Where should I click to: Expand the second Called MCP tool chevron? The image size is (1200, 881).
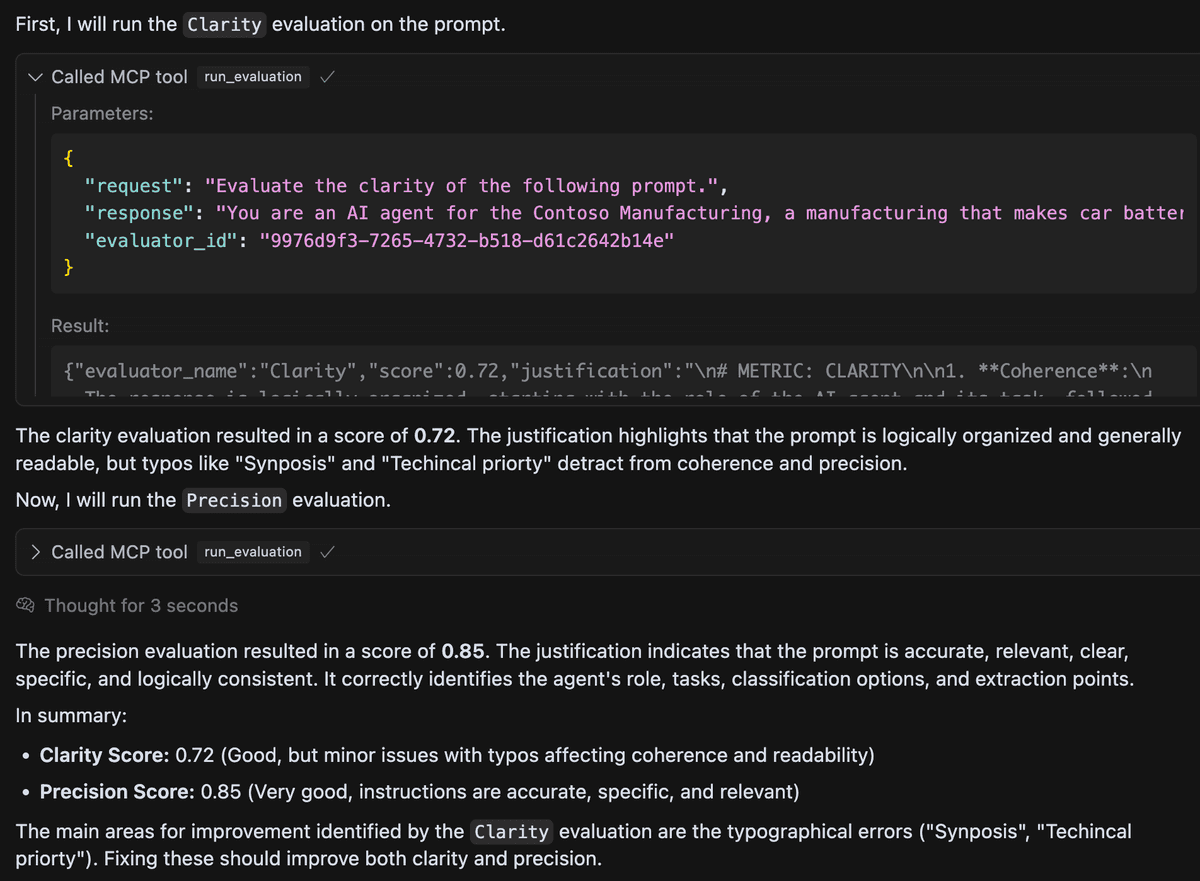point(35,552)
